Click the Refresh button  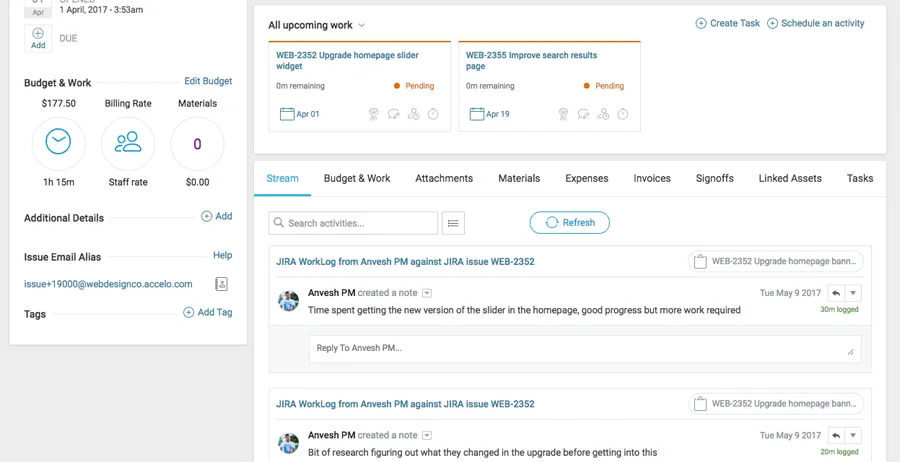pyautogui.click(x=569, y=223)
